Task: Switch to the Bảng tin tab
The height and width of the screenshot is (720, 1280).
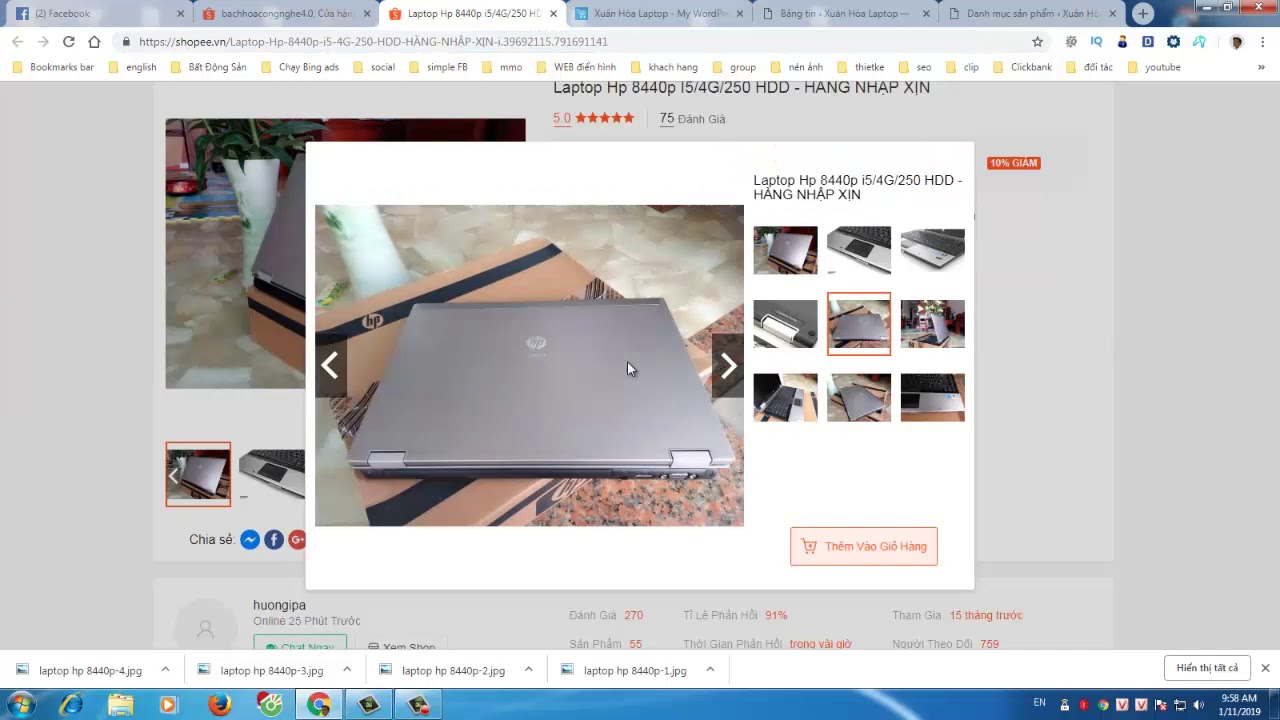Action: tap(845, 14)
